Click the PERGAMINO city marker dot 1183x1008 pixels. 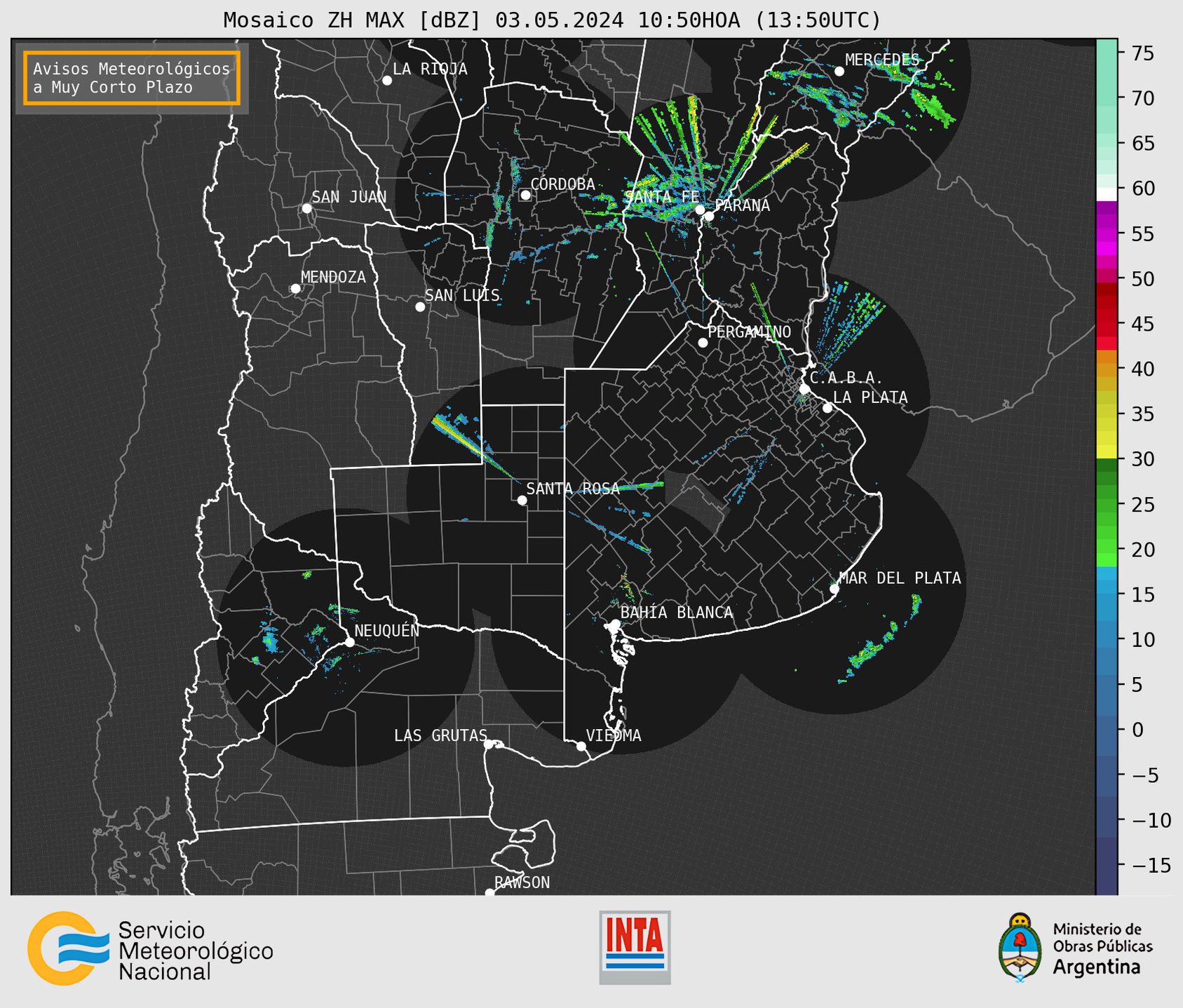click(x=703, y=343)
